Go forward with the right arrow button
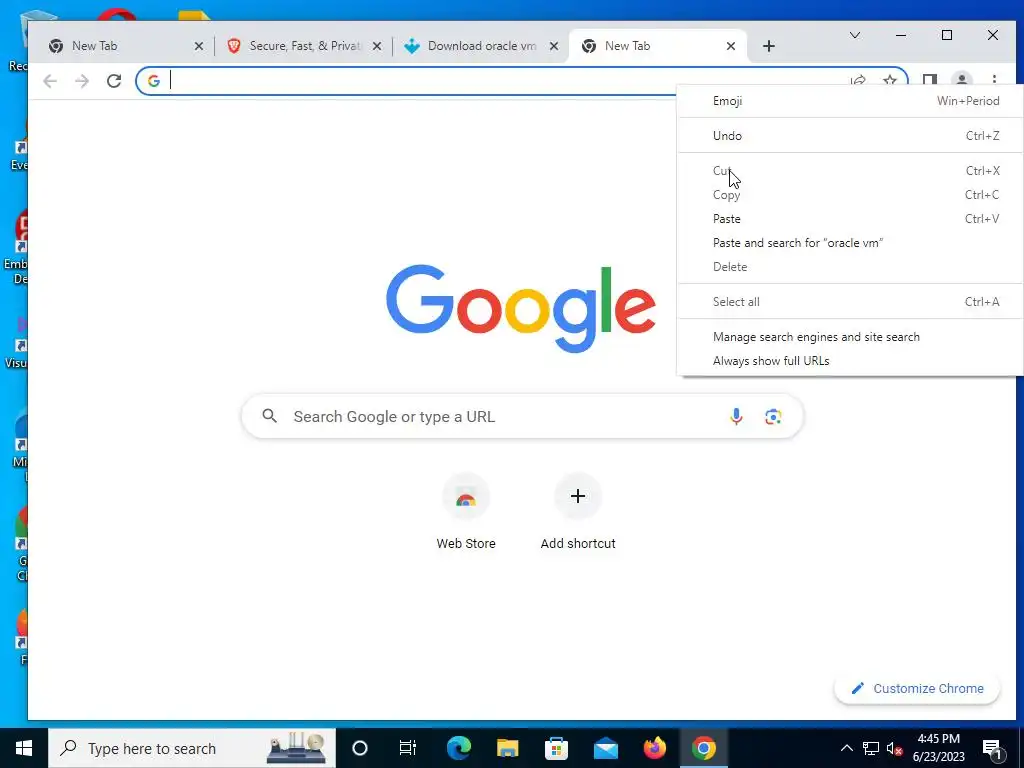Image resolution: width=1024 pixels, height=768 pixels. click(x=82, y=81)
